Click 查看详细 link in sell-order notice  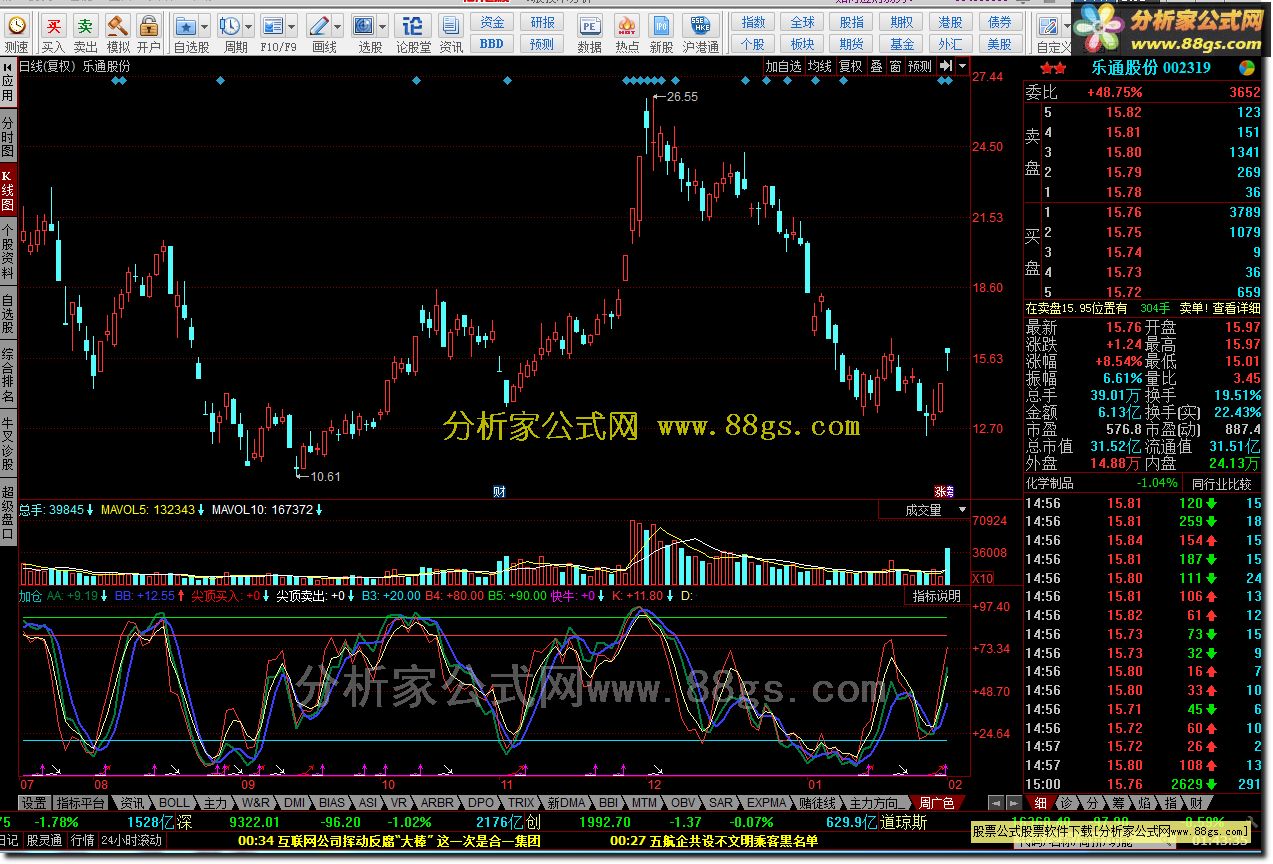click(1236, 309)
